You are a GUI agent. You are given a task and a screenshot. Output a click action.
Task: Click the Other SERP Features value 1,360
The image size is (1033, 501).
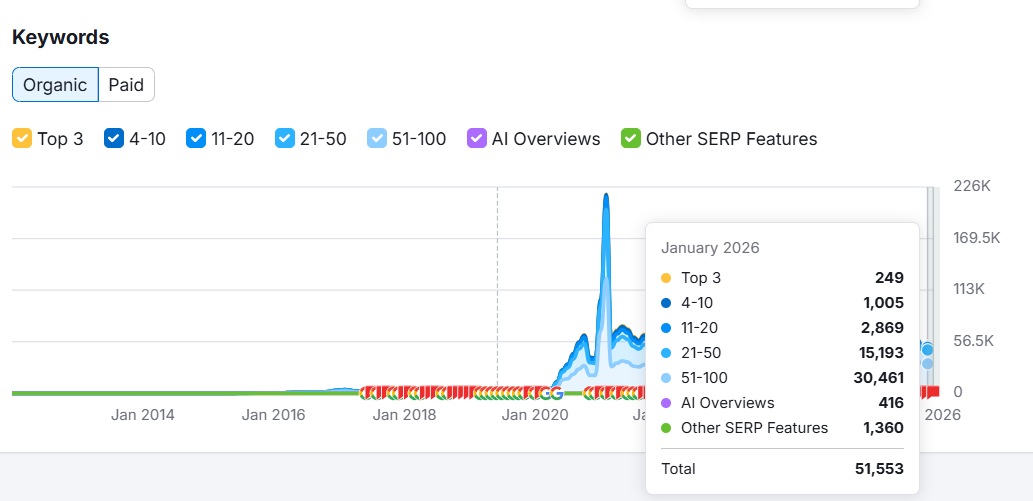[883, 428]
